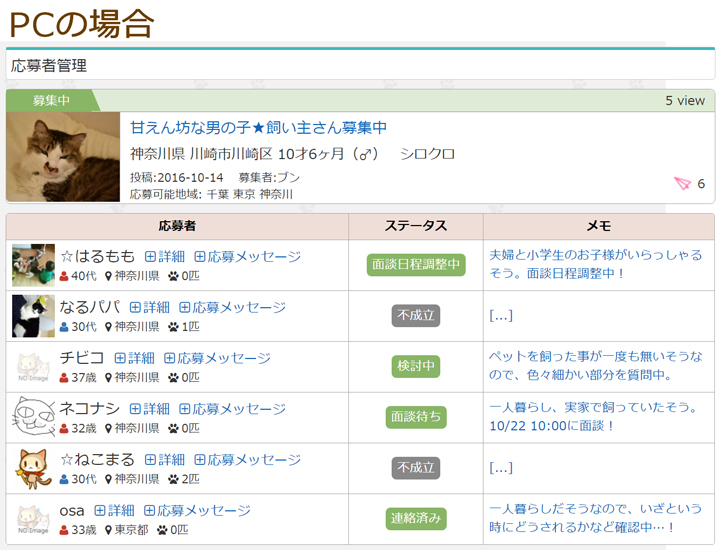Click チビコ's no-image avatar
This screenshot has height=550, width=720.
pyautogui.click(x=33, y=367)
